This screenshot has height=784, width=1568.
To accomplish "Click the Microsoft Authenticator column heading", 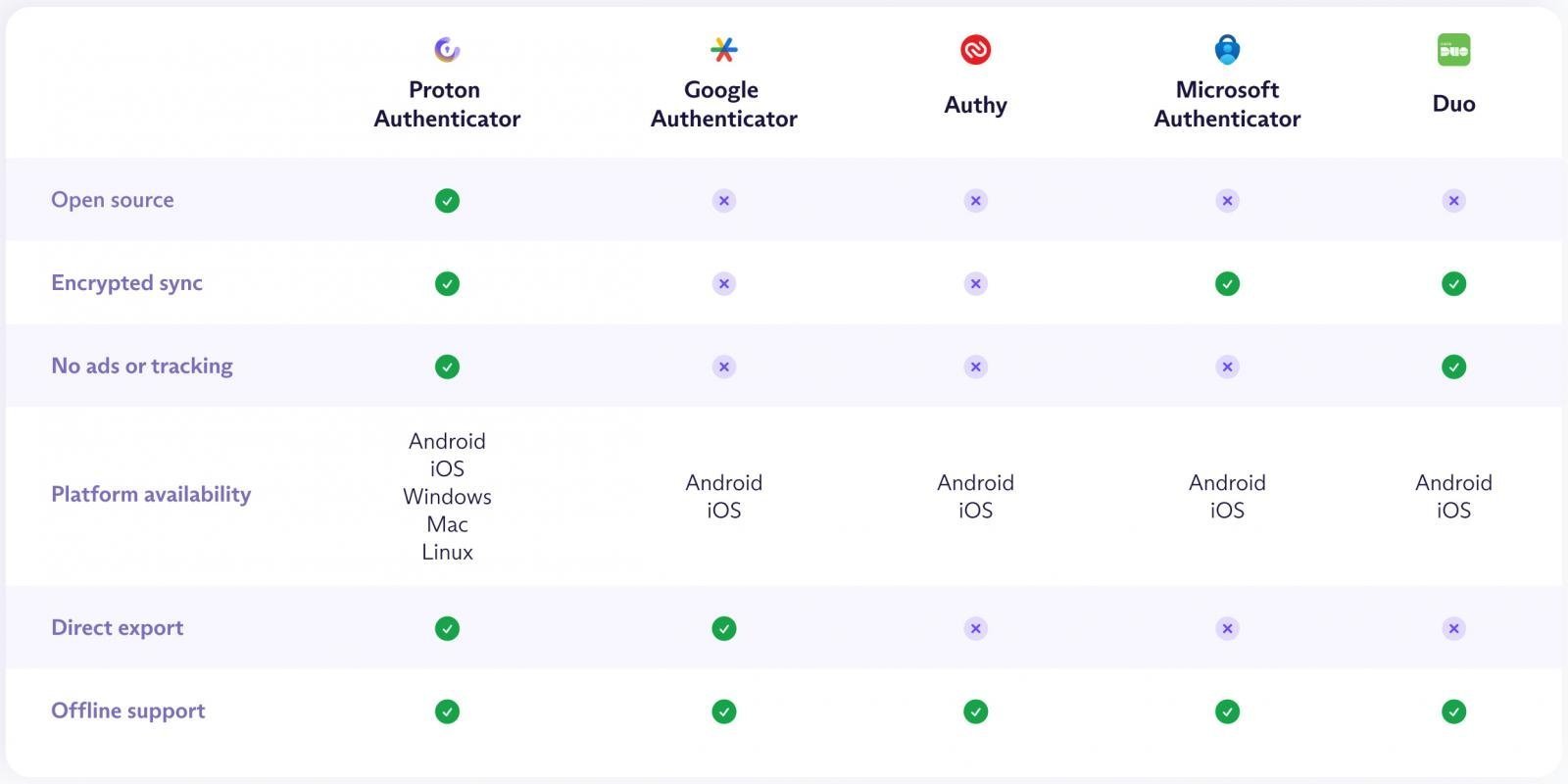I will point(1227,104).
